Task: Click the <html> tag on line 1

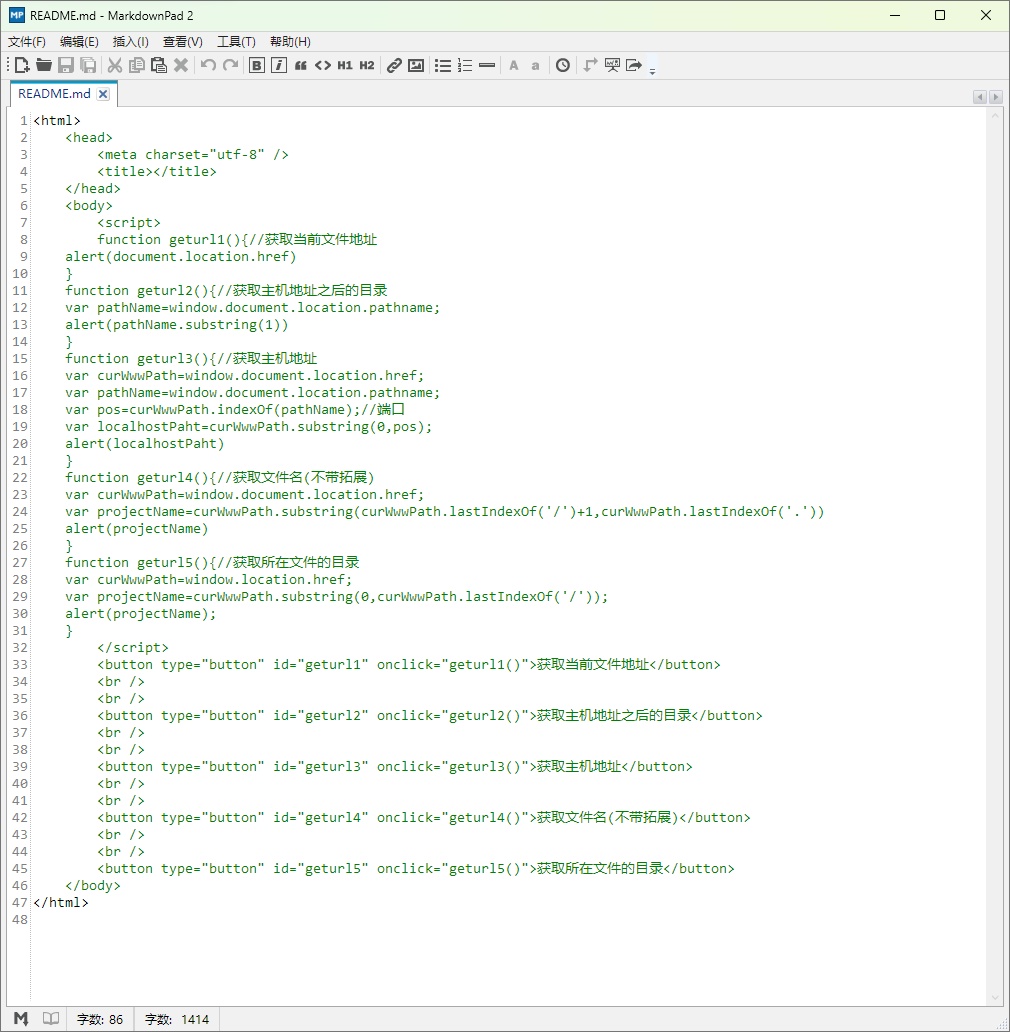Action: (x=57, y=120)
